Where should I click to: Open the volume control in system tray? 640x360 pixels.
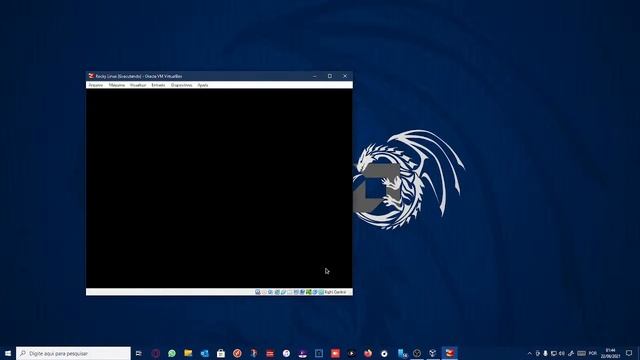(x=562, y=353)
